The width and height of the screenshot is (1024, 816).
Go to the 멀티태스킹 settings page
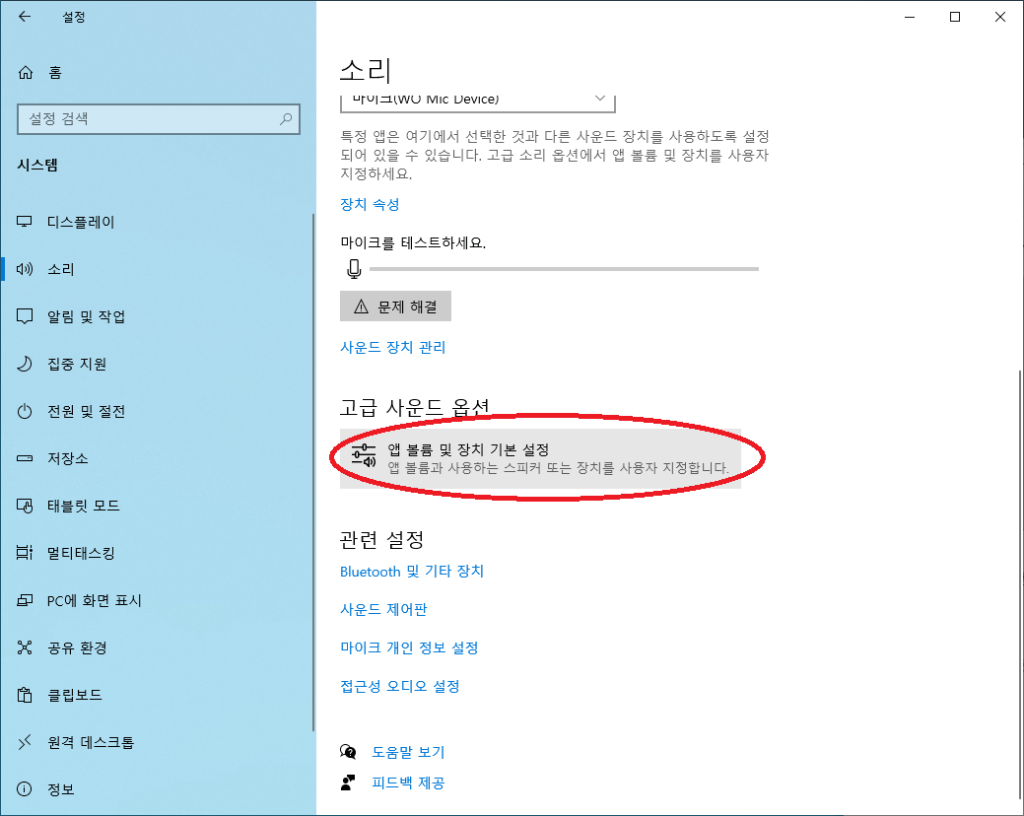[80, 553]
